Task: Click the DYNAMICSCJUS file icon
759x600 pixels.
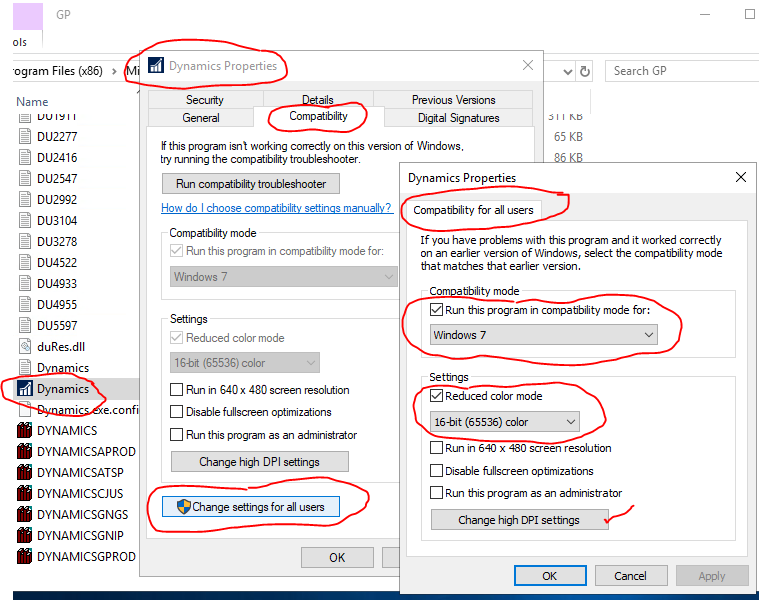Action: point(25,493)
